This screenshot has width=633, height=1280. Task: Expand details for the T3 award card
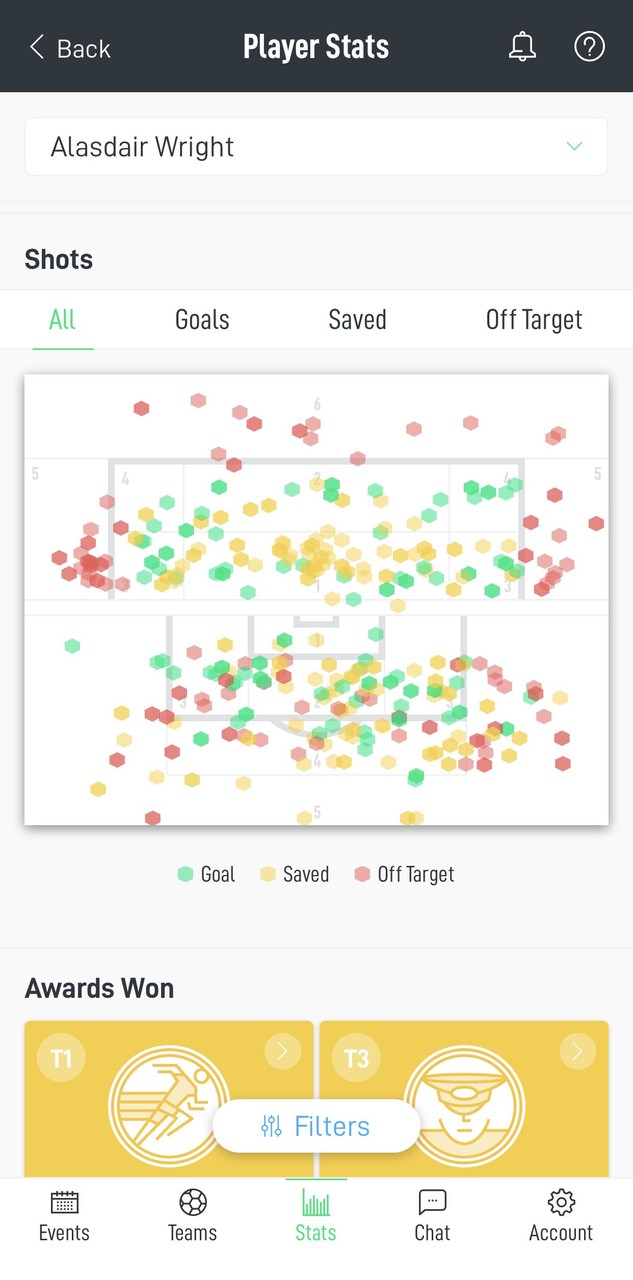[576, 1051]
